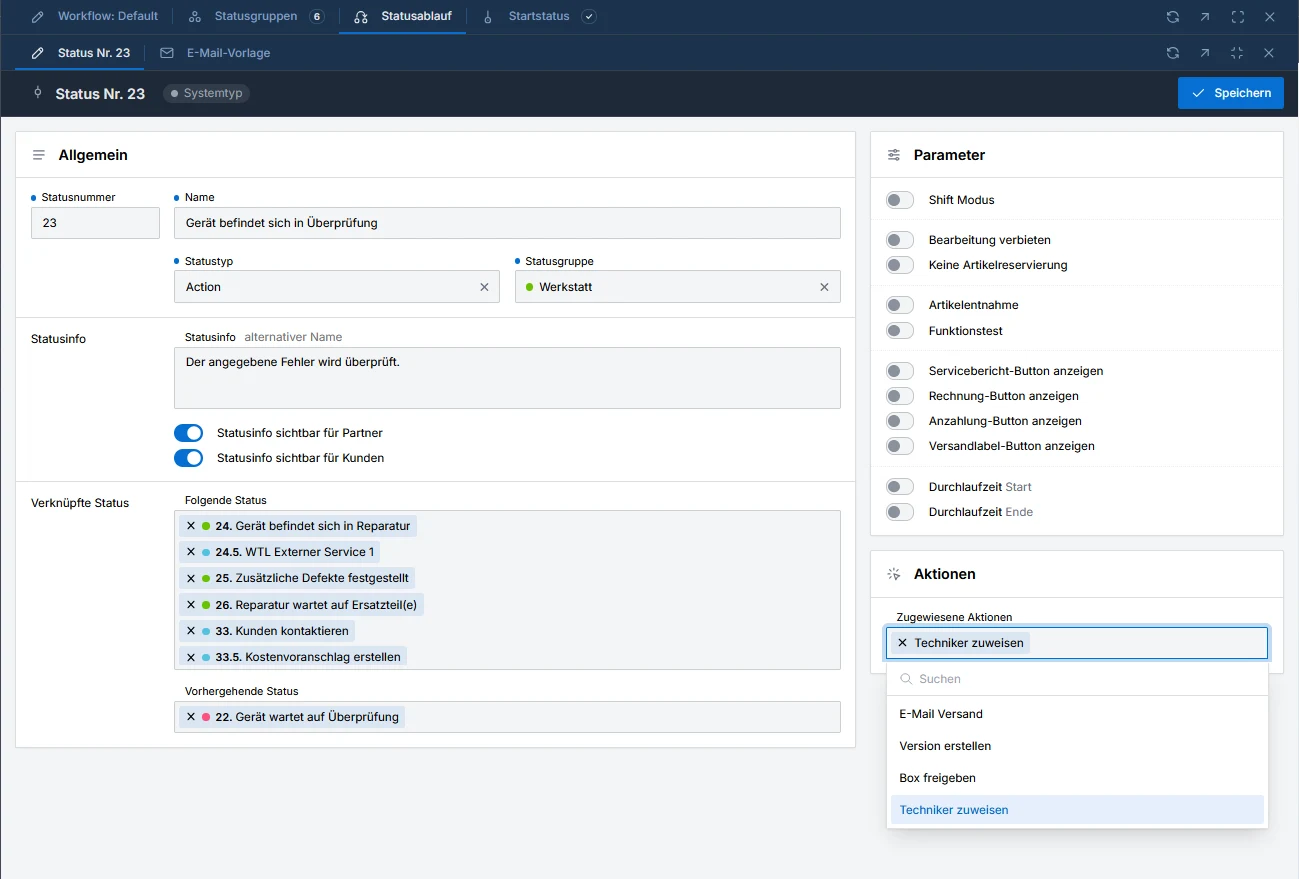Open the Startstatus tab
Viewport: 1299px width, 879px height.
(x=538, y=17)
